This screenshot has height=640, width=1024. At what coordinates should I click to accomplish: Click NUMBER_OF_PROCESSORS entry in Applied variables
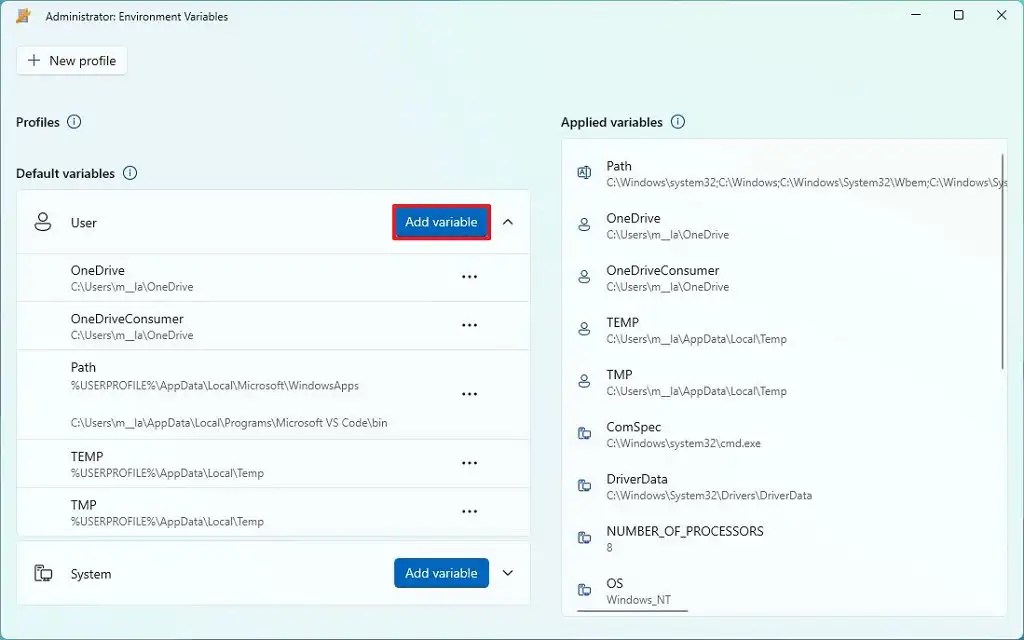click(784, 539)
